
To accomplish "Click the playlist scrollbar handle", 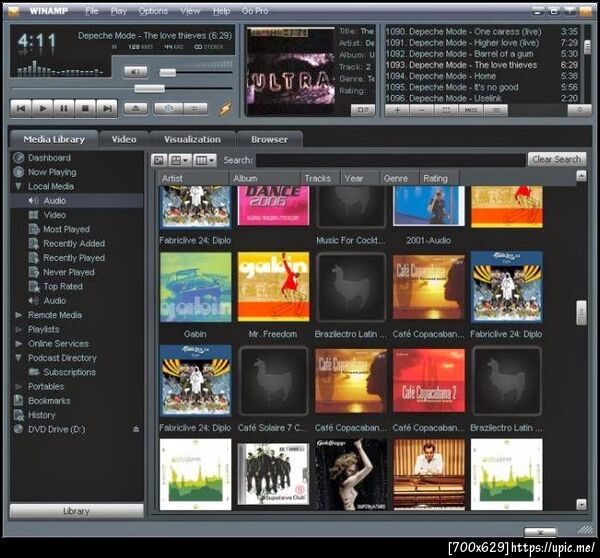I will point(587,47).
